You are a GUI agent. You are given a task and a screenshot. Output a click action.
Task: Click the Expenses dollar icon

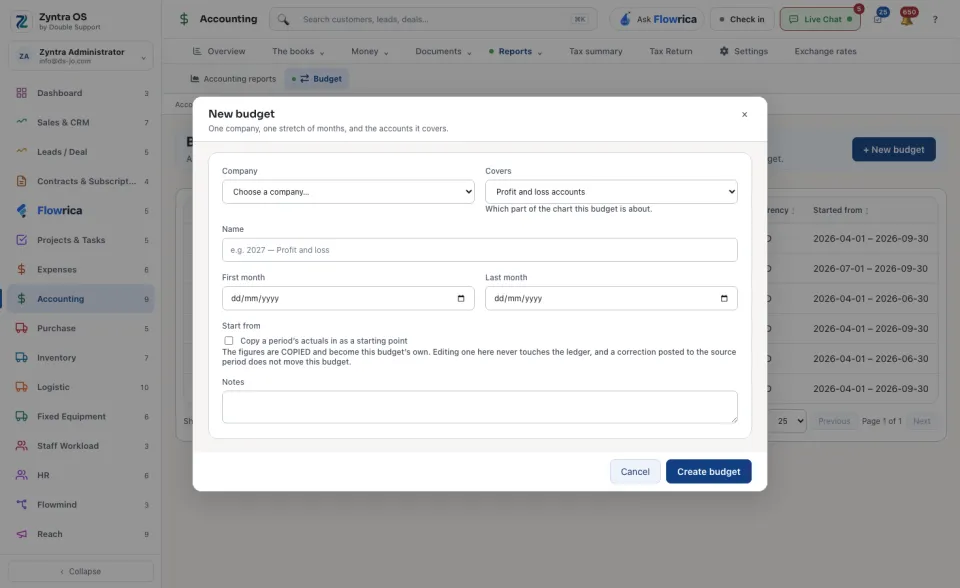[21, 269]
